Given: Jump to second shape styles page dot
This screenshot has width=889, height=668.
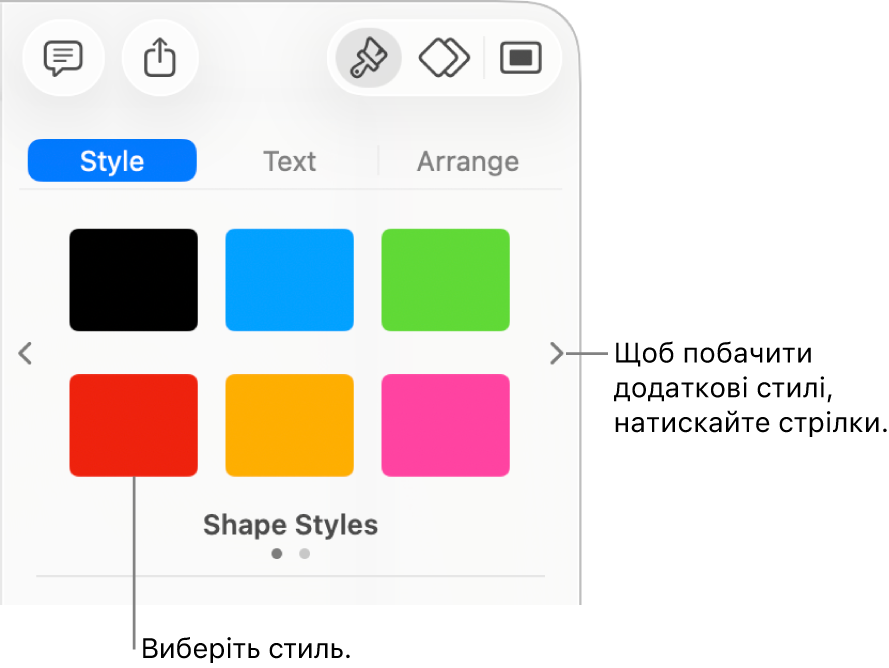Looking at the screenshot, I should 304,553.
